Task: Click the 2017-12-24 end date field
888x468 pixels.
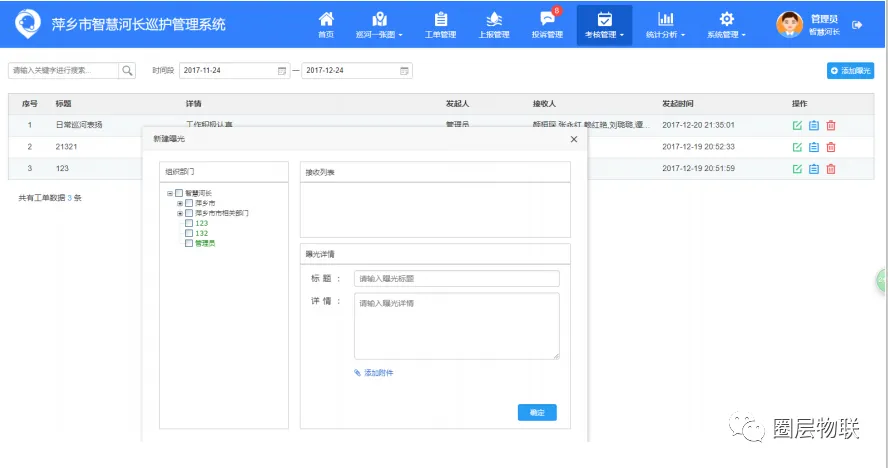Action: coord(357,70)
